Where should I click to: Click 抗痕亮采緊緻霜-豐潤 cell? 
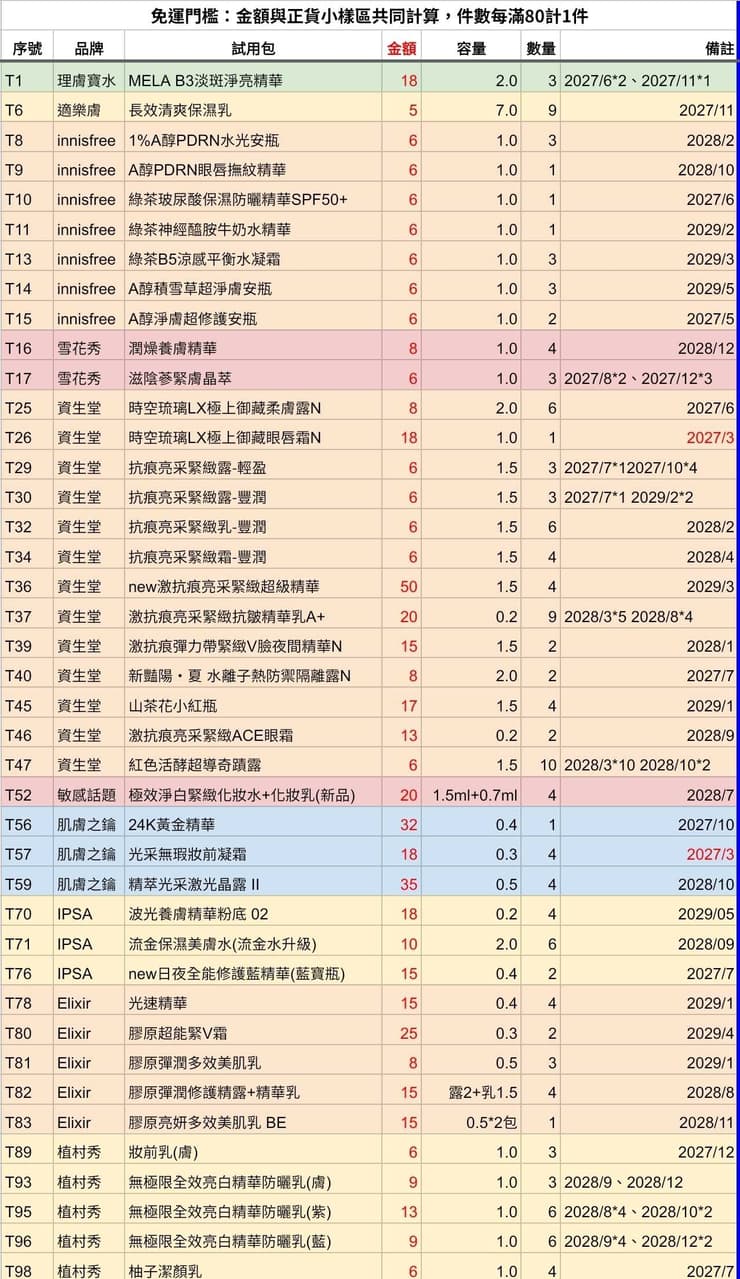(253, 556)
